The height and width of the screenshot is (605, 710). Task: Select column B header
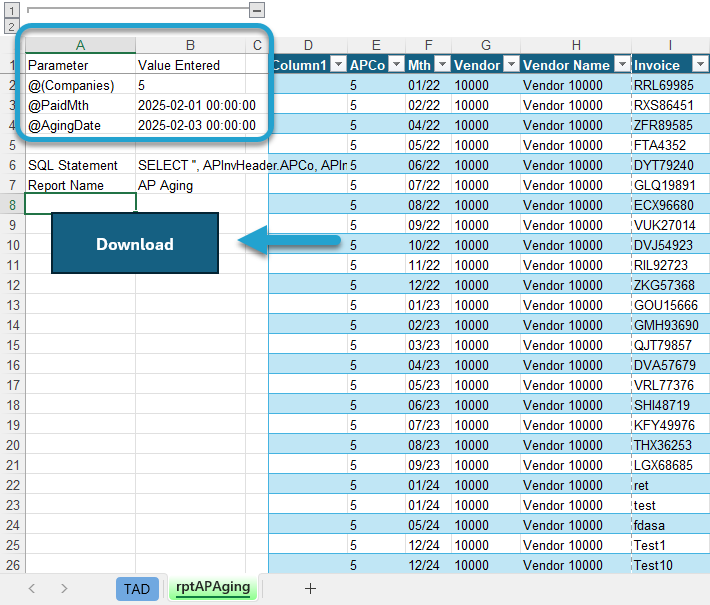(190, 45)
